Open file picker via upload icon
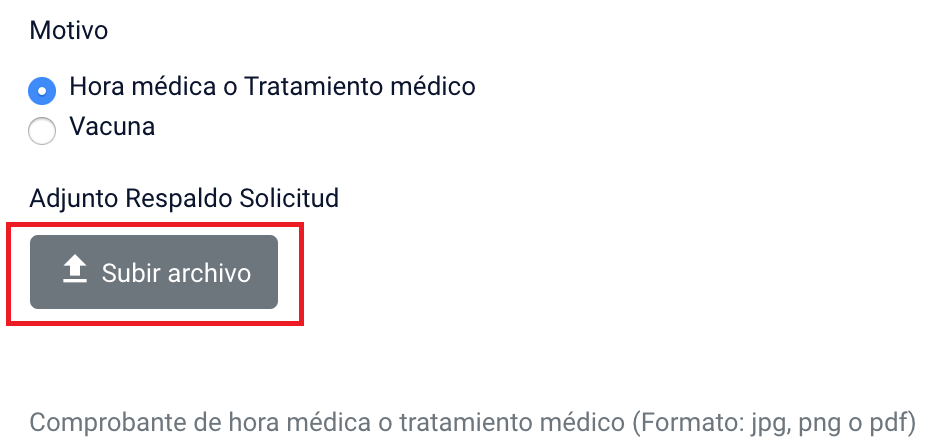 pos(75,269)
